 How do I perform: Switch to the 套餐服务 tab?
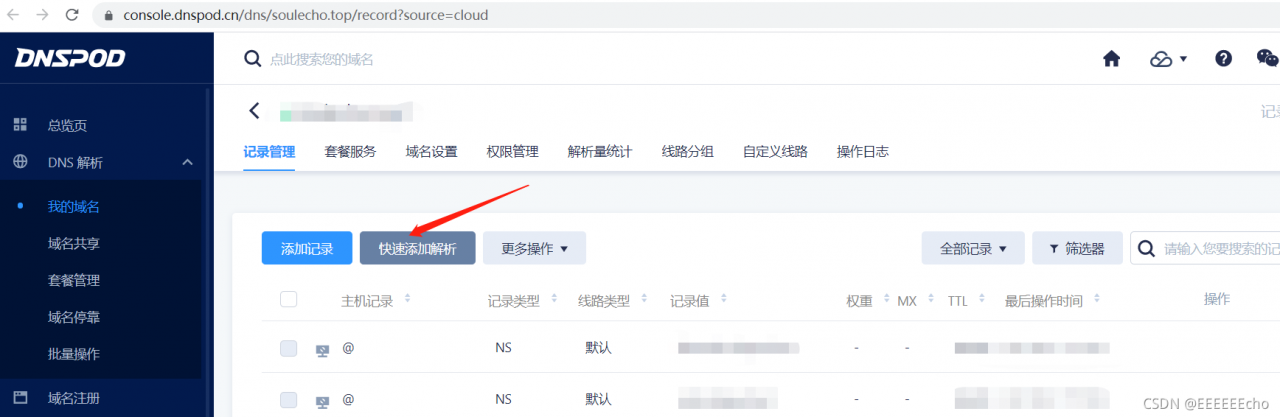(350, 152)
